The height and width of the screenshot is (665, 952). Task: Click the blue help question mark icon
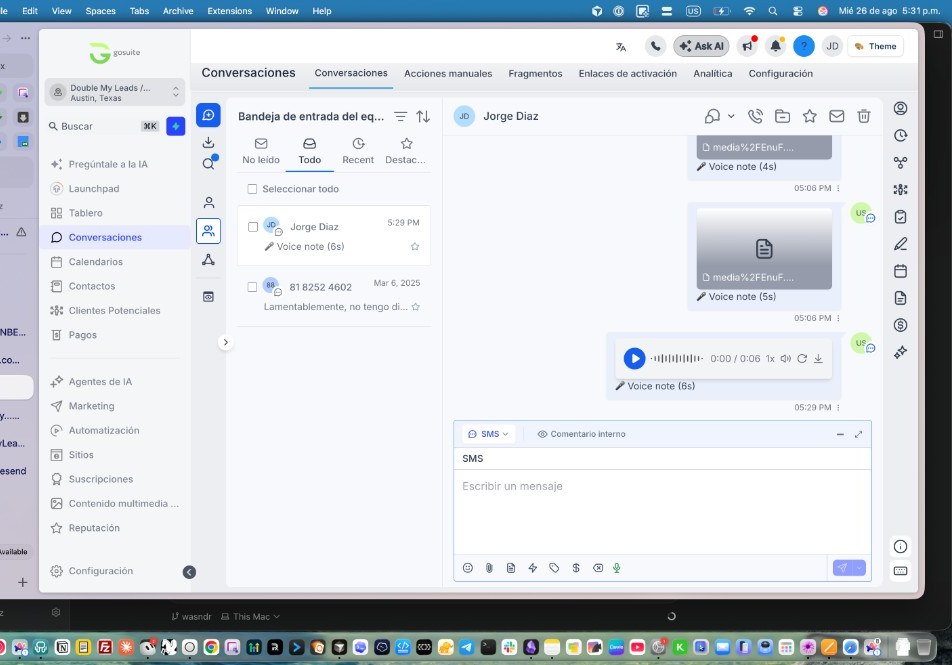[x=804, y=46]
